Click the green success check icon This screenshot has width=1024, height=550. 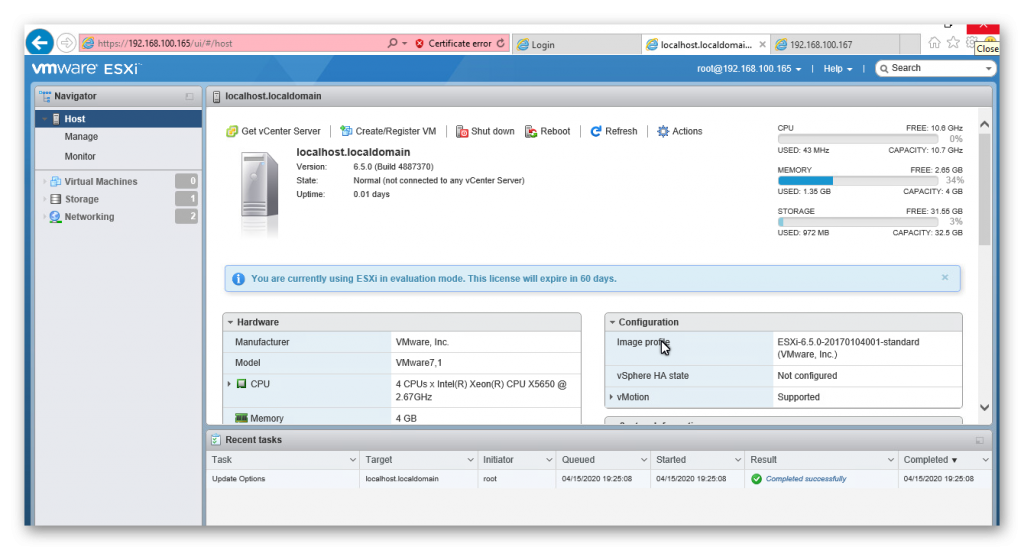point(756,479)
